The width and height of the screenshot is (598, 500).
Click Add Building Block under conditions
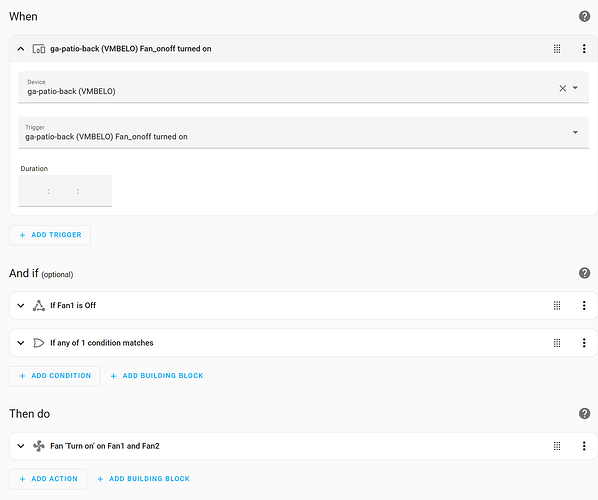pyautogui.click(x=157, y=376)
